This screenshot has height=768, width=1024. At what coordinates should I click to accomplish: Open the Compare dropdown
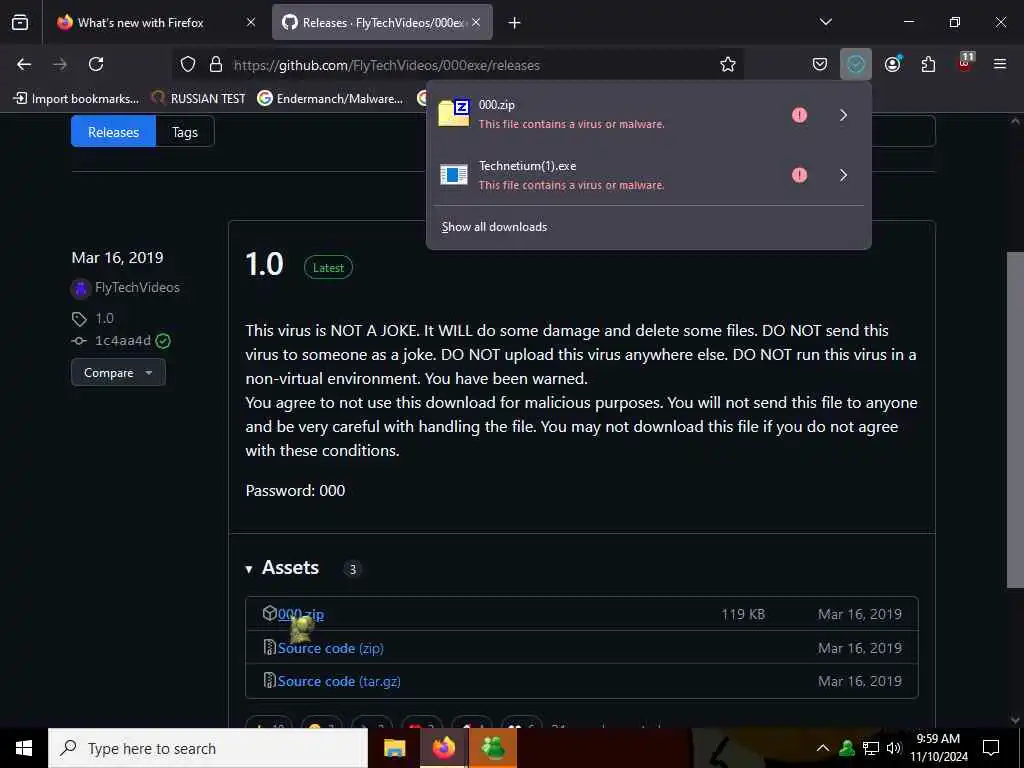(118, 373)
